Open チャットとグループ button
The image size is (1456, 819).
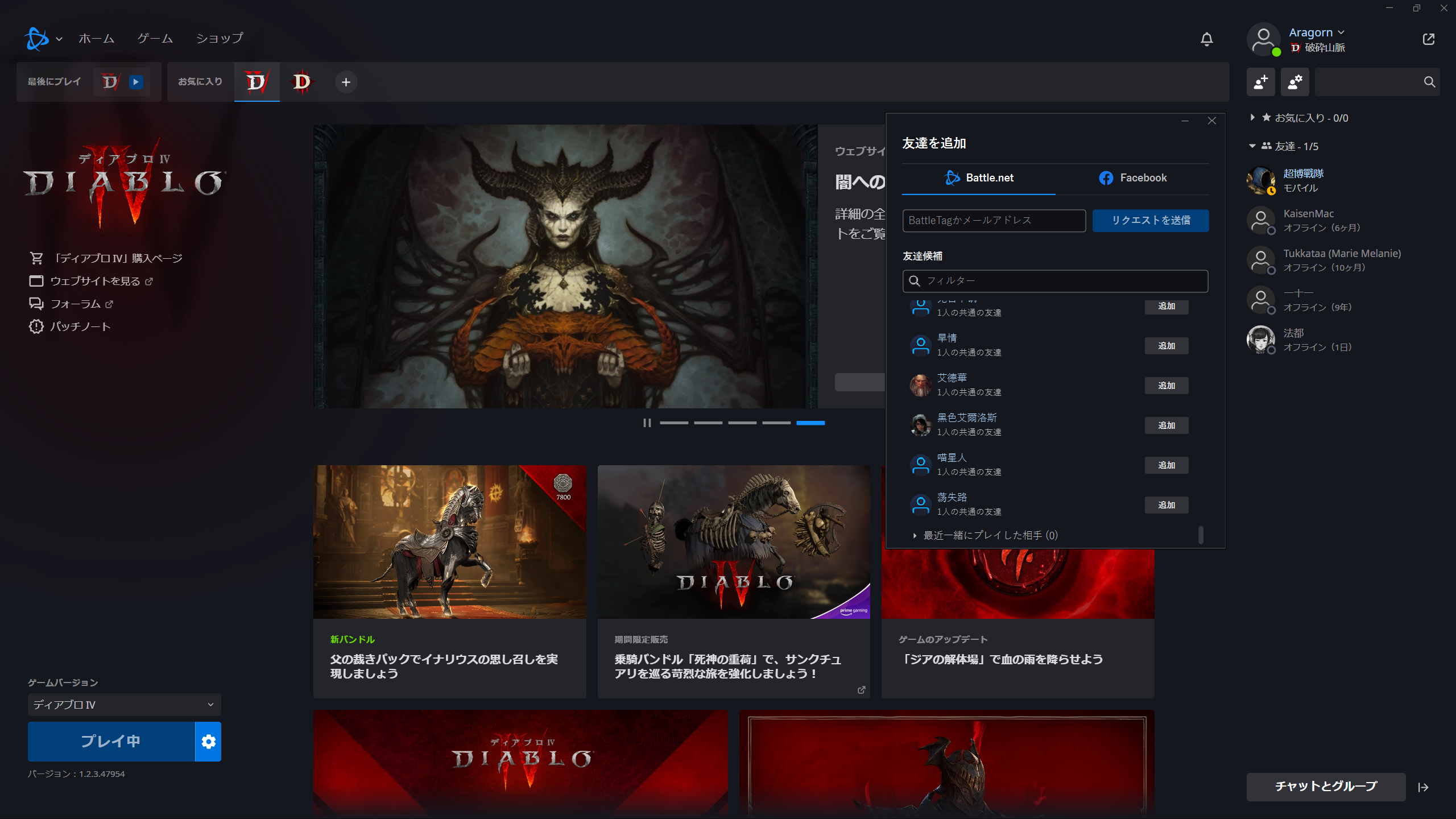[1326, 787]
